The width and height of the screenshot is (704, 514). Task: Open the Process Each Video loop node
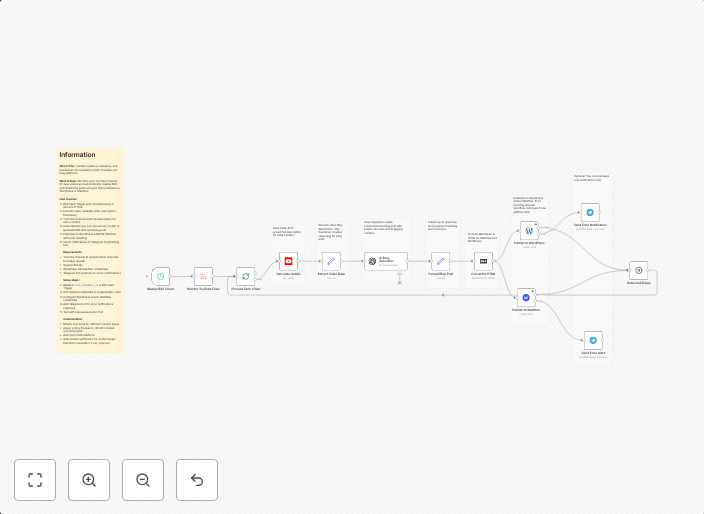(x=245, y=276)
